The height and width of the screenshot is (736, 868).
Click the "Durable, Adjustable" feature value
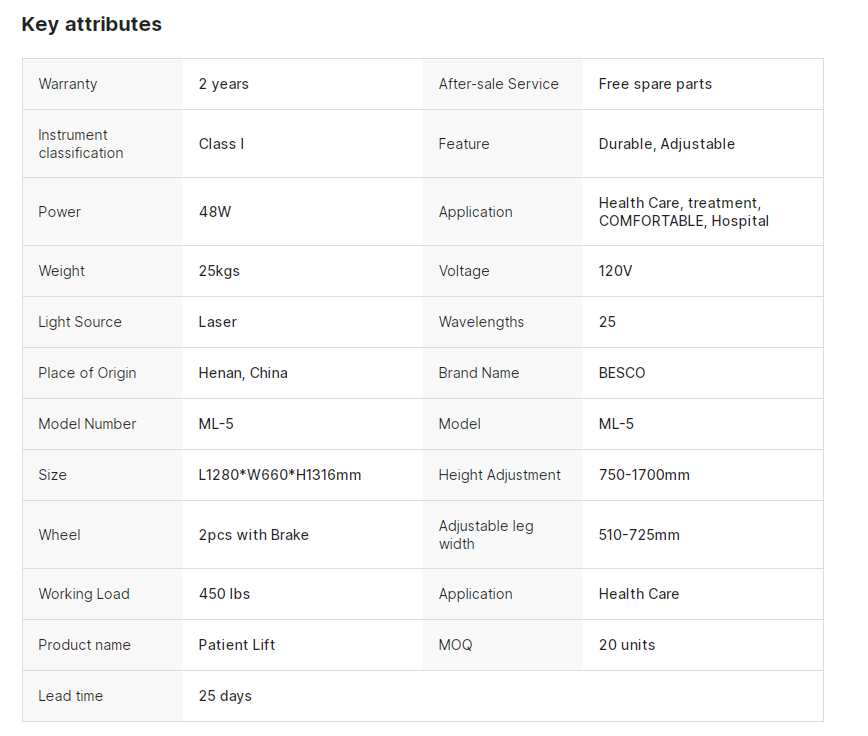click(666, 144)
